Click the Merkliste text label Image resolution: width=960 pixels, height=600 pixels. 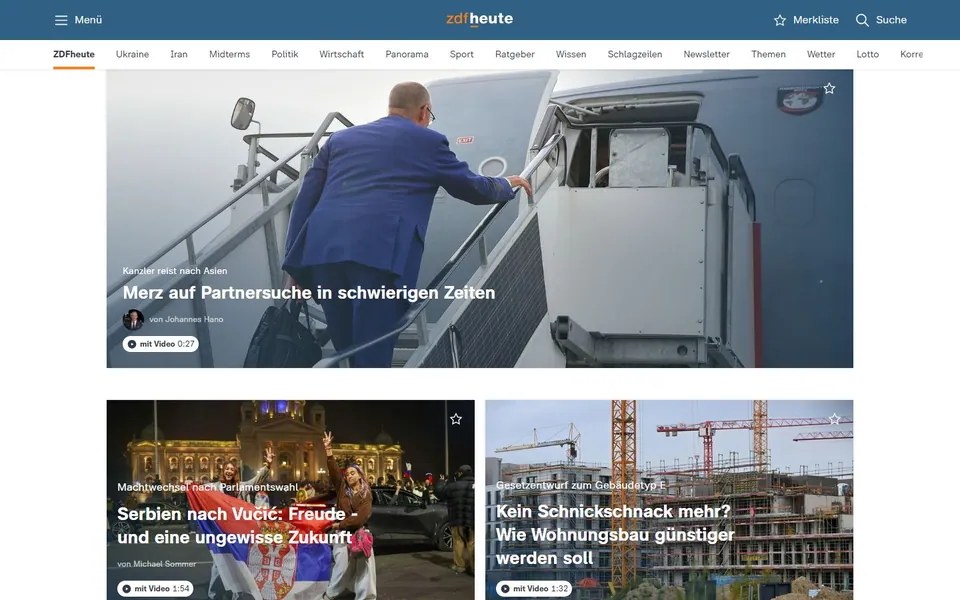[x=816, y=20]
